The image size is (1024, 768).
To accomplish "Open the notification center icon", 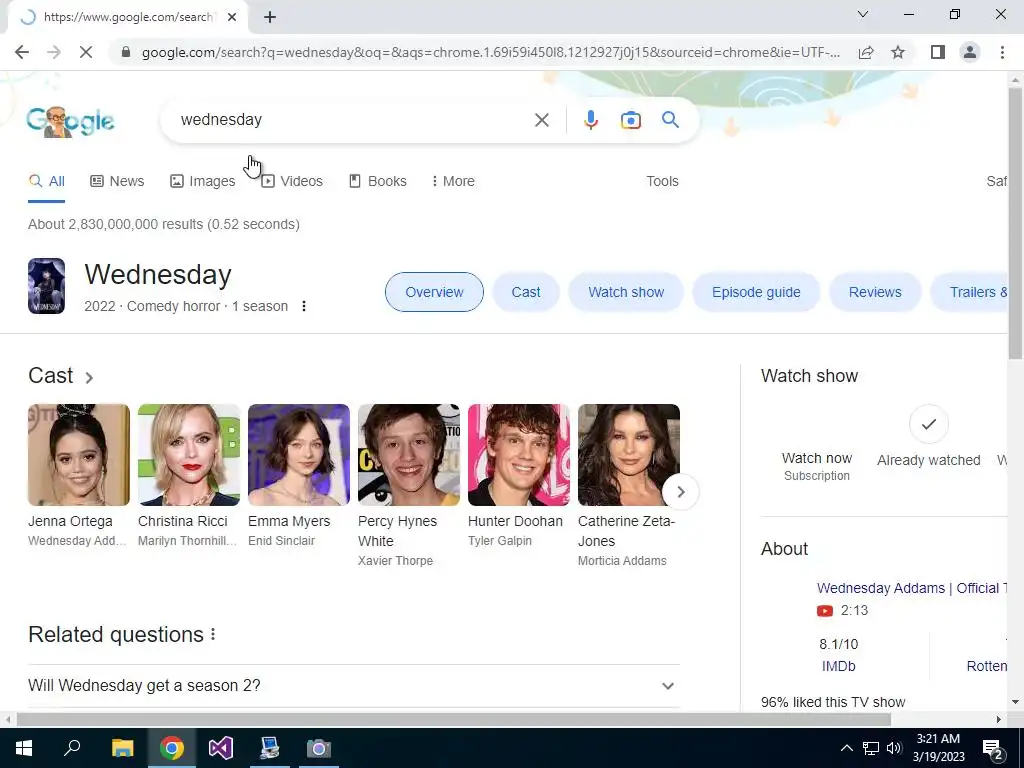I will pos(993,748).
